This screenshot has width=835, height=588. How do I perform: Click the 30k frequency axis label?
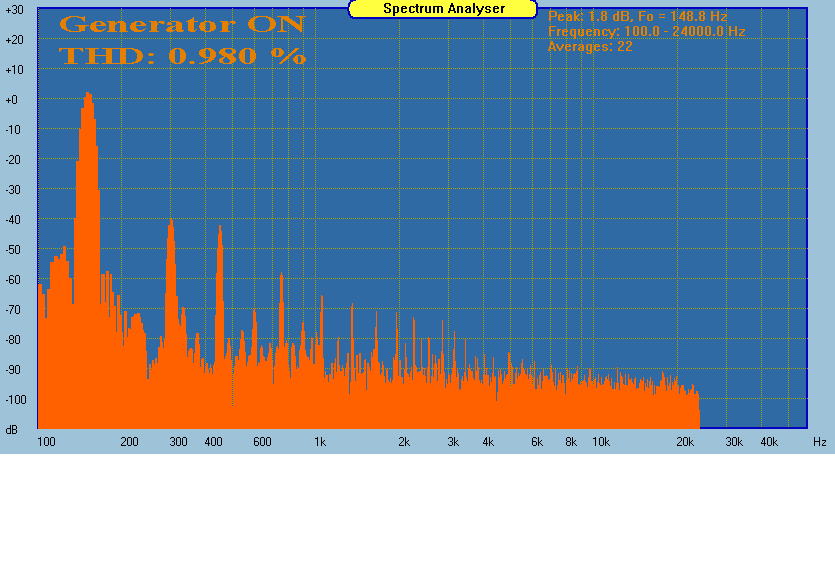click(x=734, y=442)
